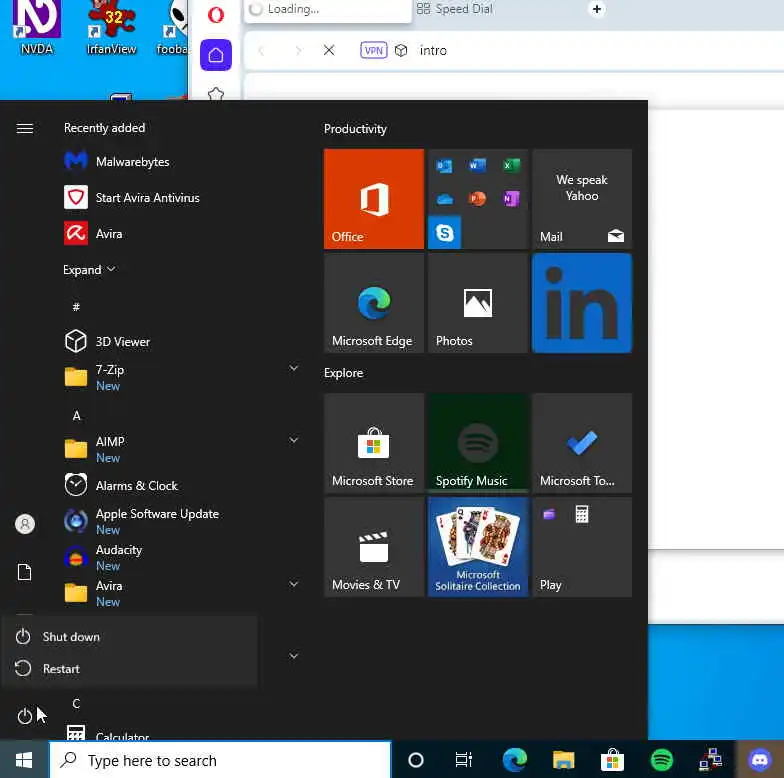Screen dimensions: 784x778
Task: Click the Windows Start button
Action: pos(24,760)
